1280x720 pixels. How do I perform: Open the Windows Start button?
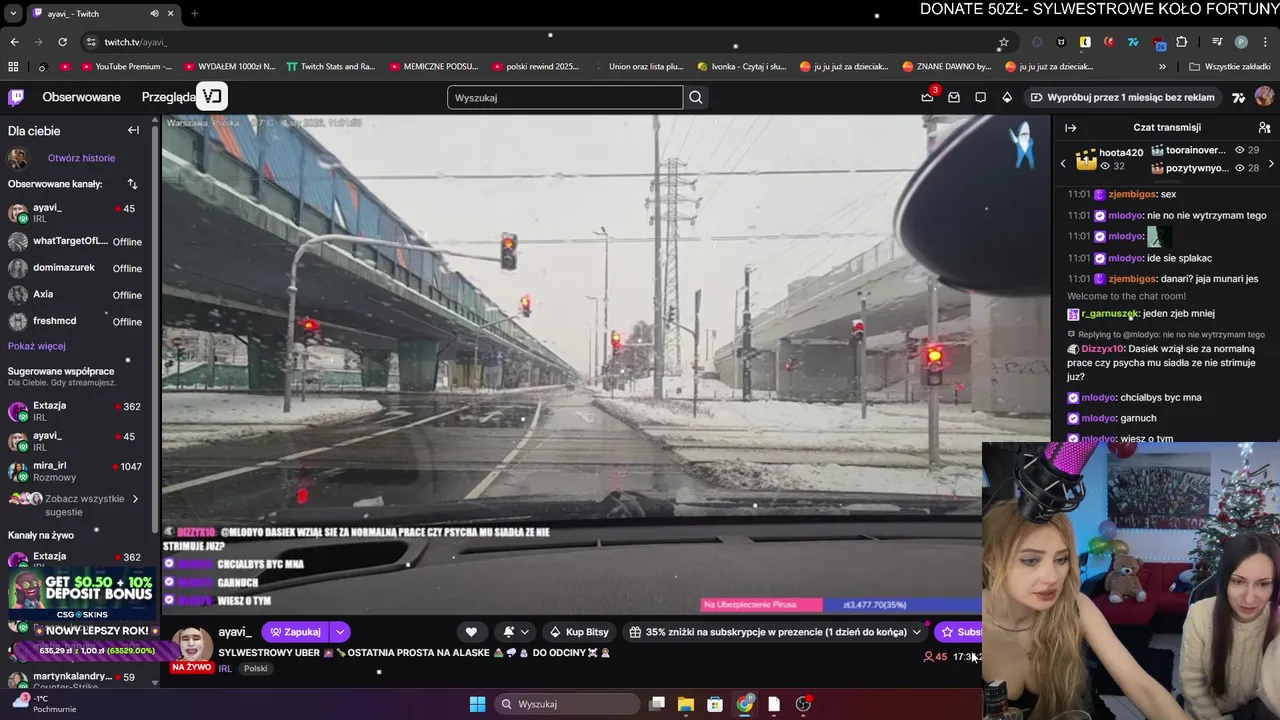pos(477,704)
